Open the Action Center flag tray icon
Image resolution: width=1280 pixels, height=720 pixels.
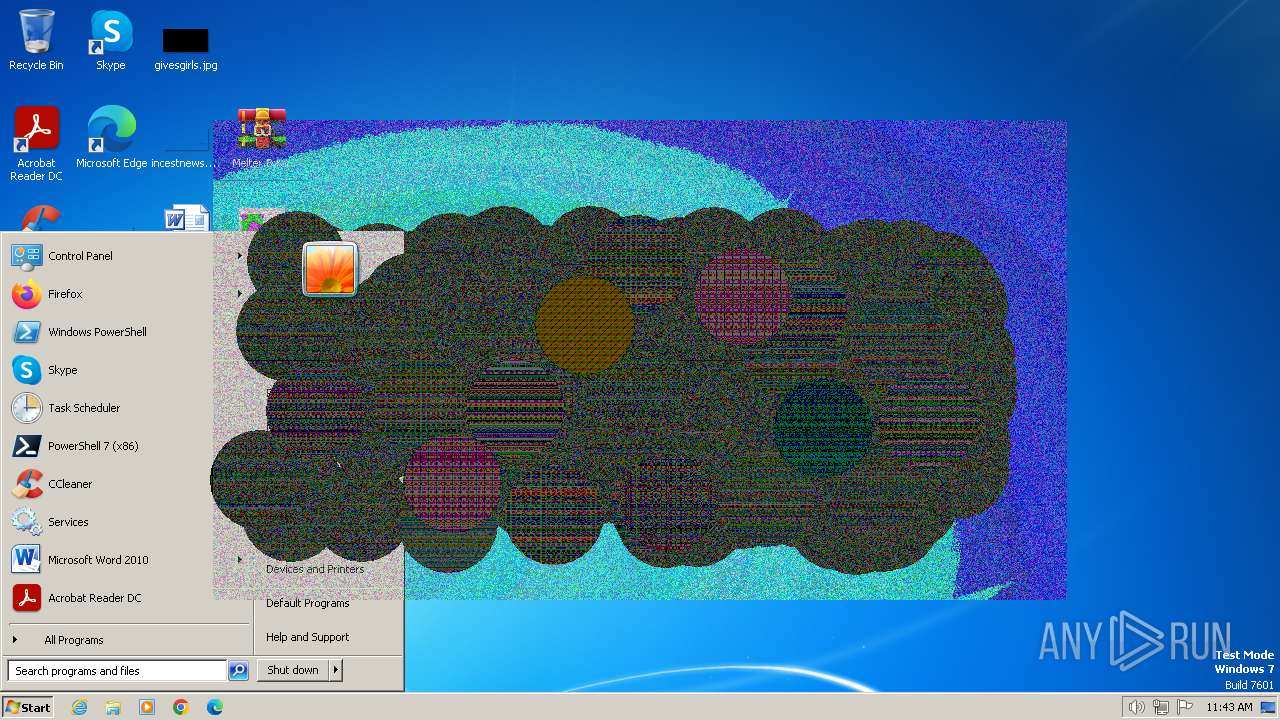[1185, 707]
